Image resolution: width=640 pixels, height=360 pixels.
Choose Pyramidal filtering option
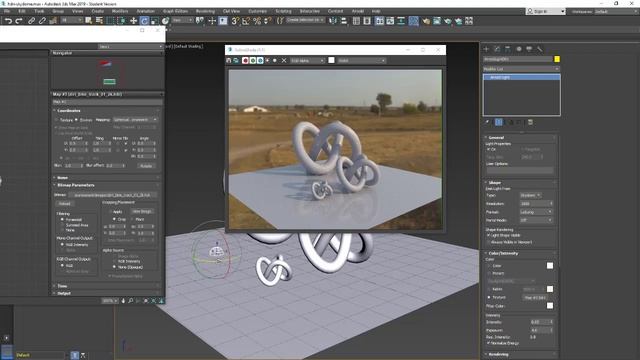(62, 220)
